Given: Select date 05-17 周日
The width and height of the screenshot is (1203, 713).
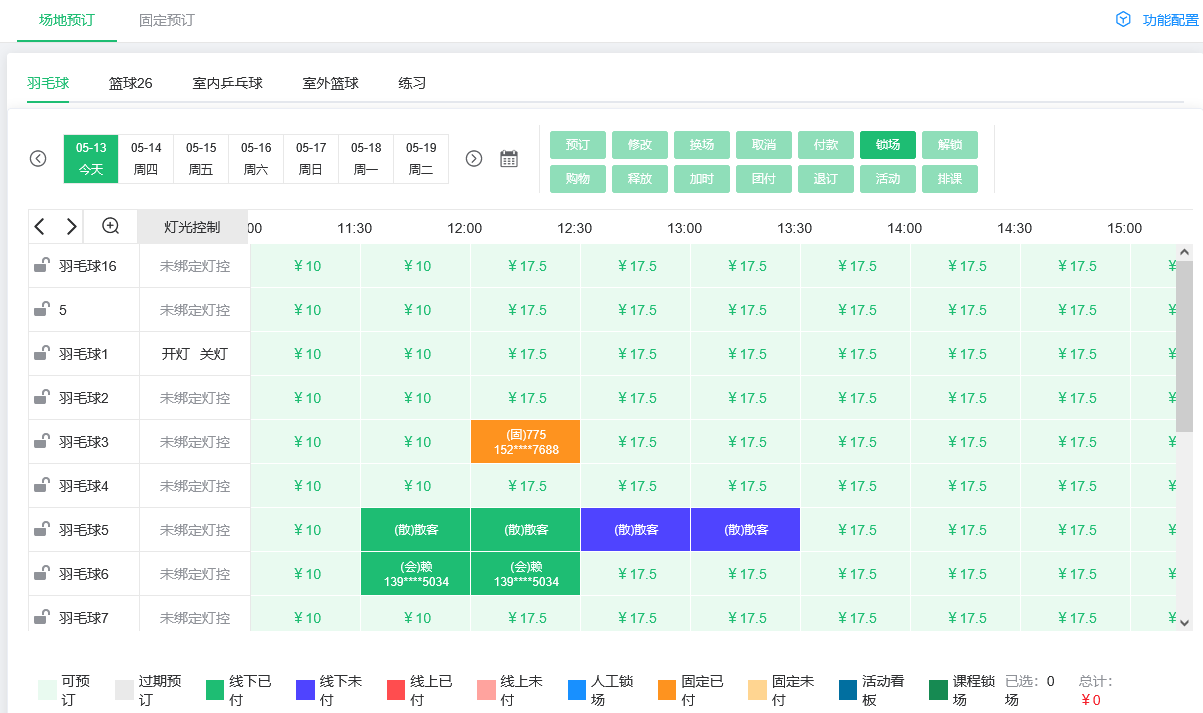Looking at the screenshot, I should tap(311, 159).
